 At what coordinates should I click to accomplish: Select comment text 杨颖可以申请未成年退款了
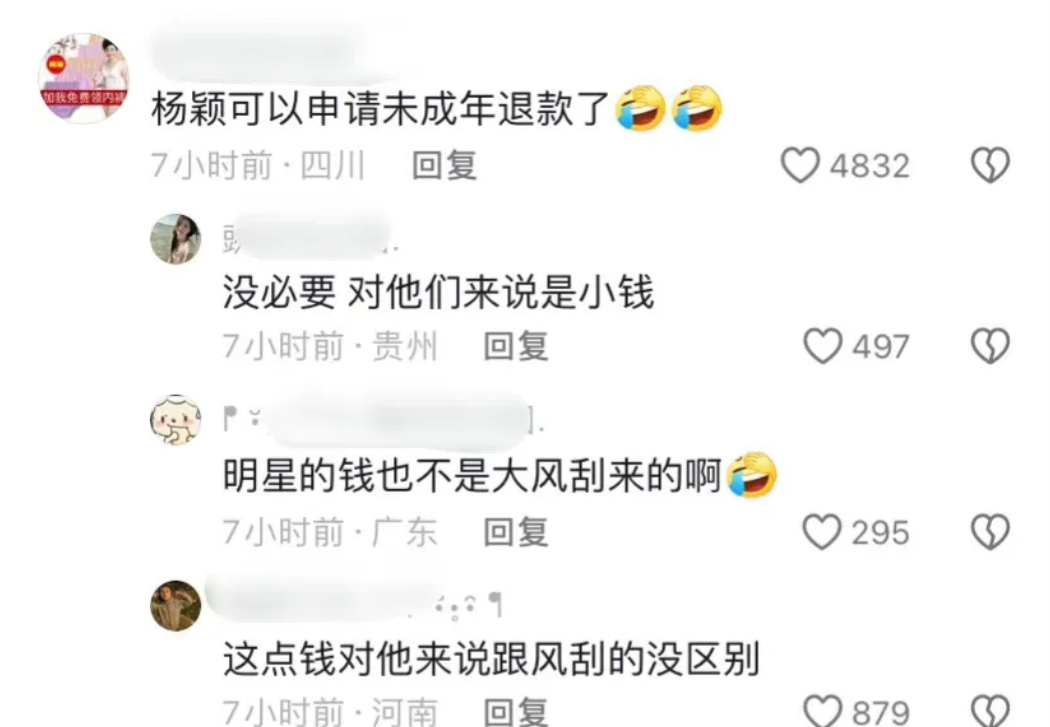(x=380, y=109)
